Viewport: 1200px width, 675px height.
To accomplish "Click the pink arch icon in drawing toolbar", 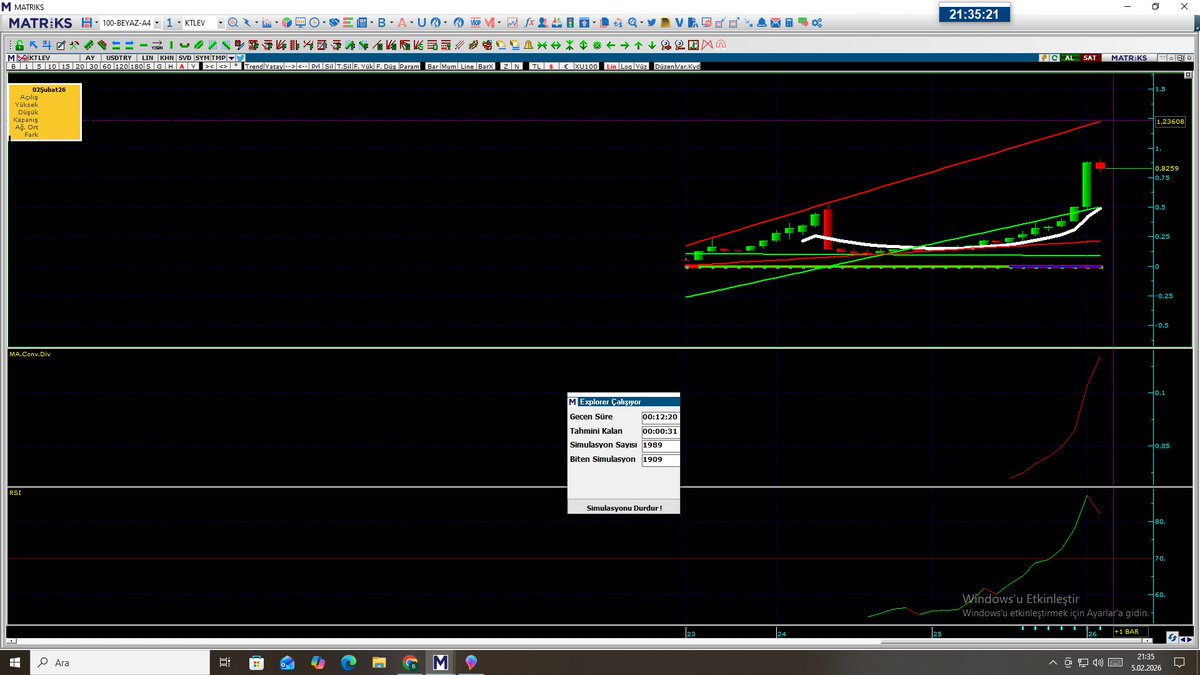I will pyautogui.click(x=720, y=45).
